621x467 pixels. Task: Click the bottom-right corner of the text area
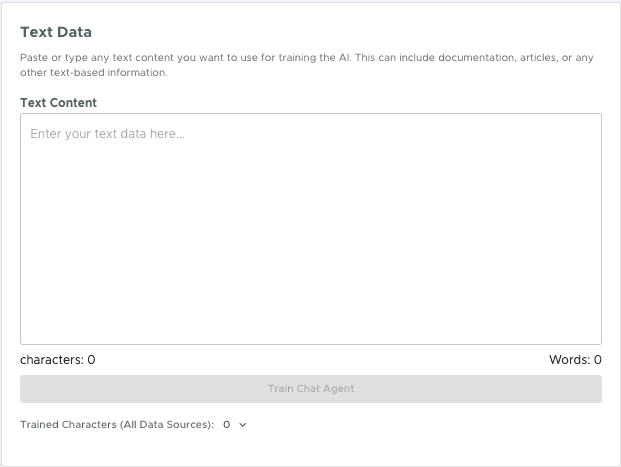click(596, 340)
